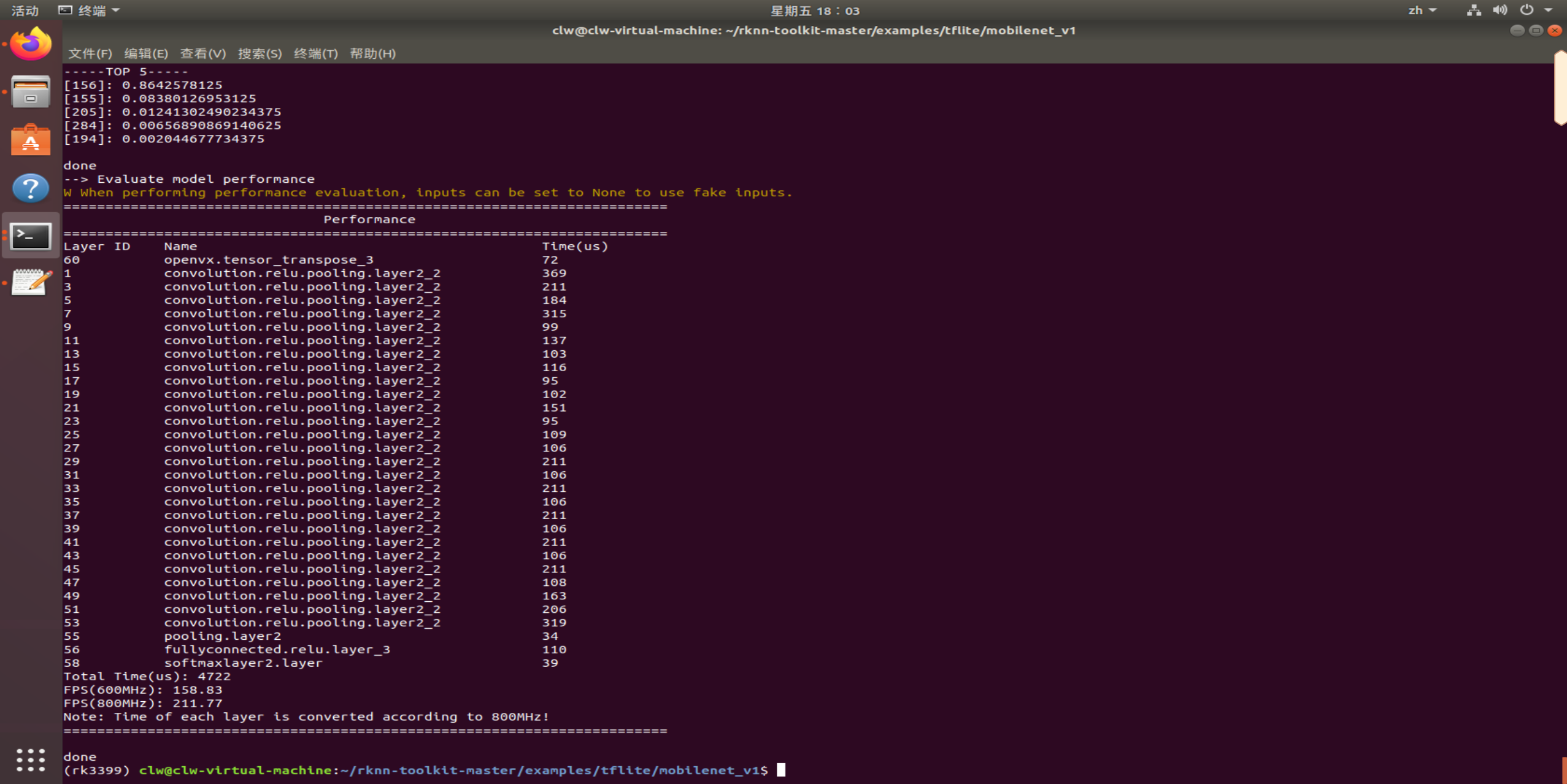Expand the zh input language dropdown
The width and height of the screenshot is (1567, 784).
(x=1422, y=10)
